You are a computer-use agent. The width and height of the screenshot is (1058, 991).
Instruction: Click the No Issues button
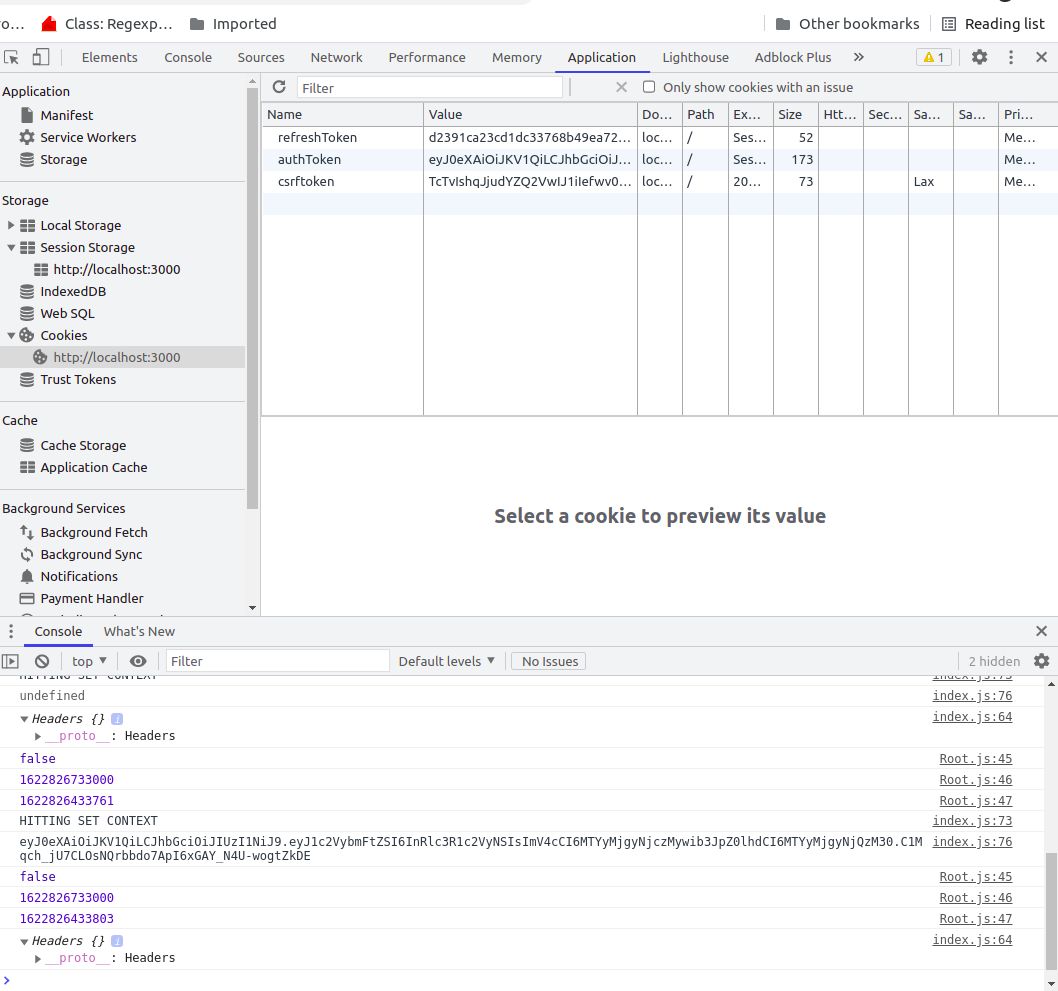coord(549,661)
